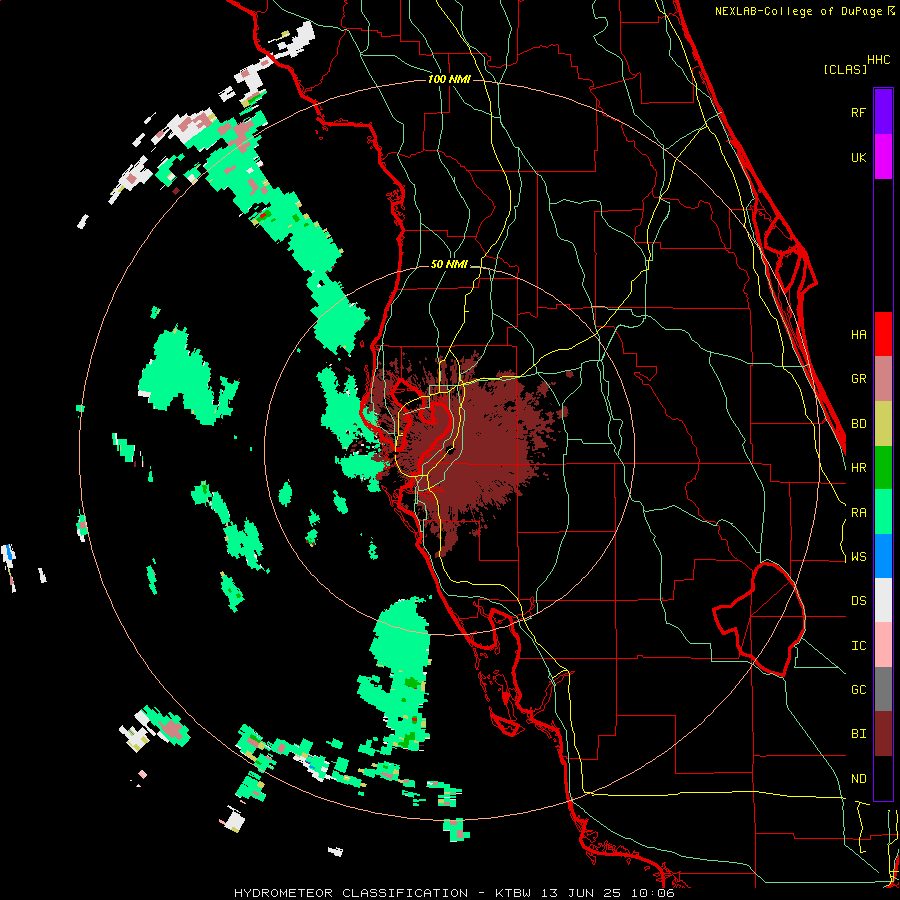Click the NEXLAB-College of DuPage text
This screenshot has width=900, height=900.
click(x=798, y=11)
